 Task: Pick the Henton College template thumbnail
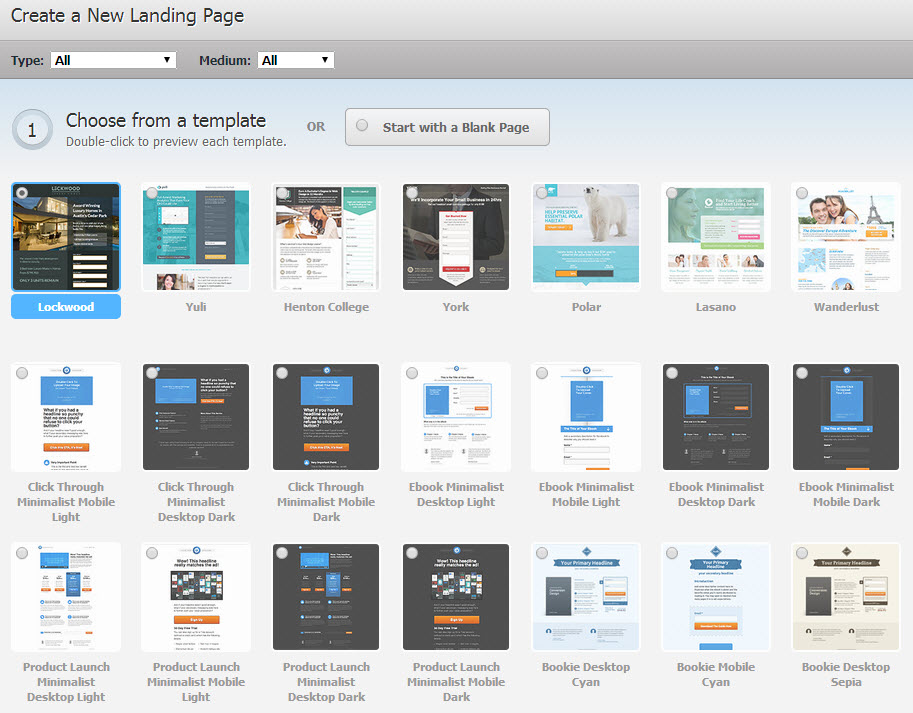(326, 237)
